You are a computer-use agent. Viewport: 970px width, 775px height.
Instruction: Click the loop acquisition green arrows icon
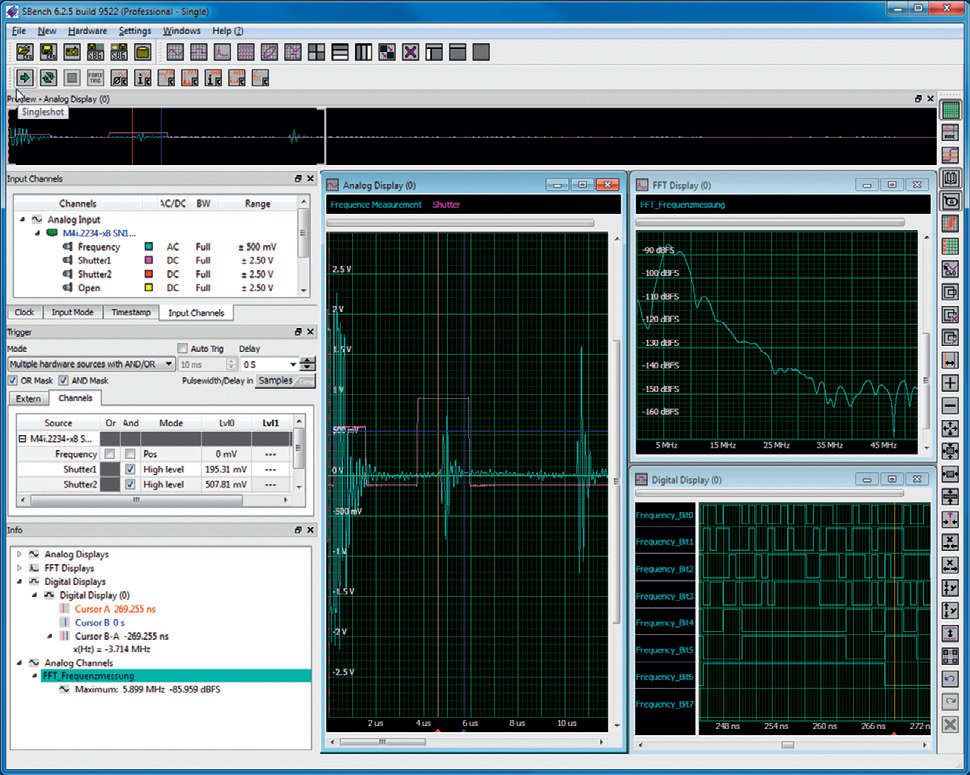point(48,77)
